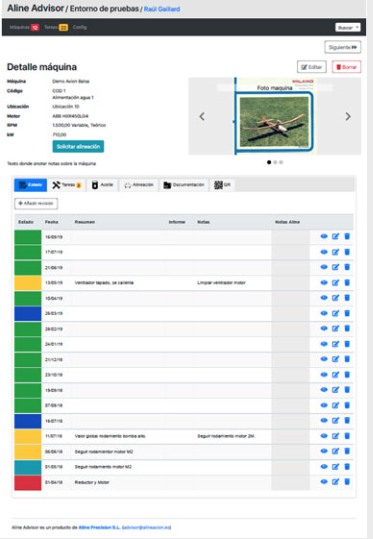Image resolution: width=373 pixels, height=539 pixels.
Task: Open the Documentación folder tab
Action: tap(184, 185)
